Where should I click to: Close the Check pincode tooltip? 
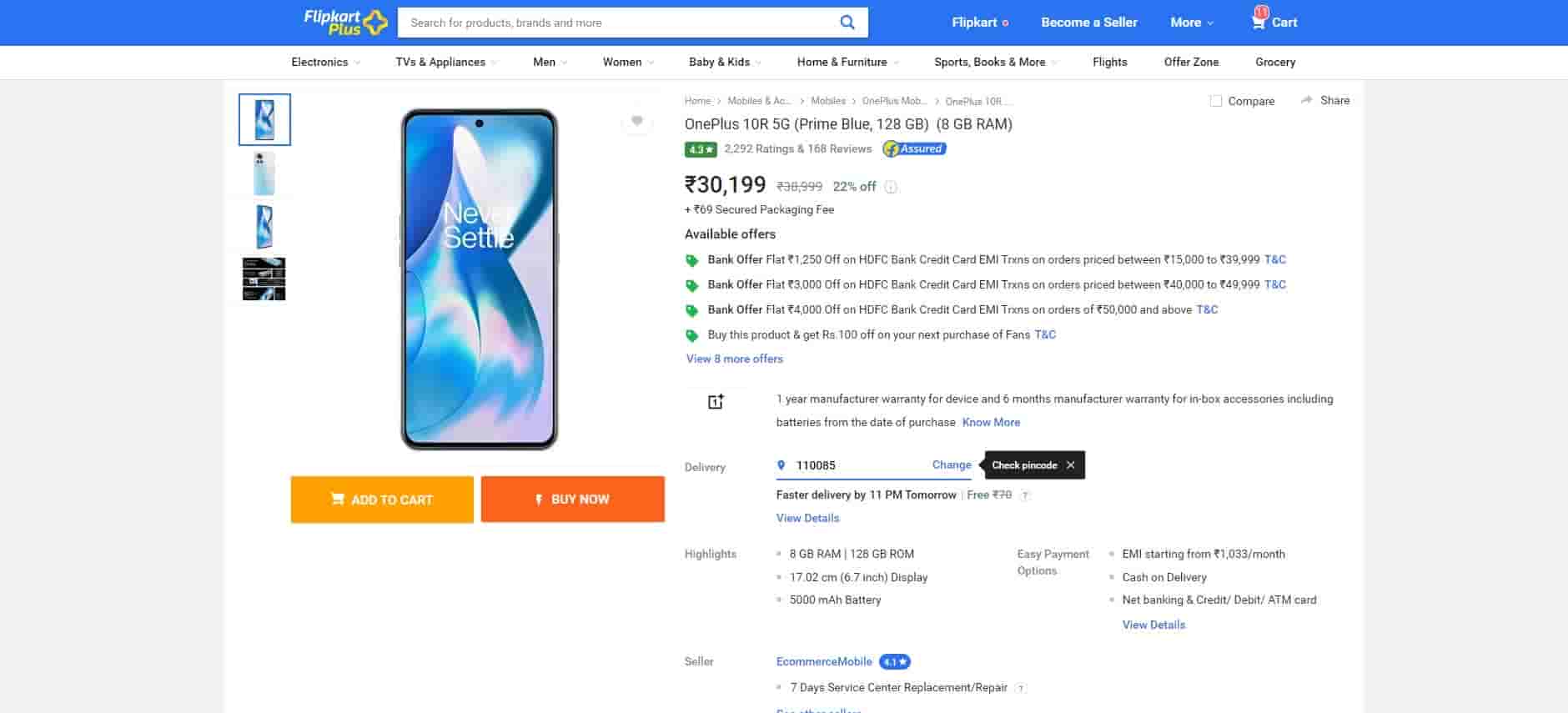(1071, 465)
